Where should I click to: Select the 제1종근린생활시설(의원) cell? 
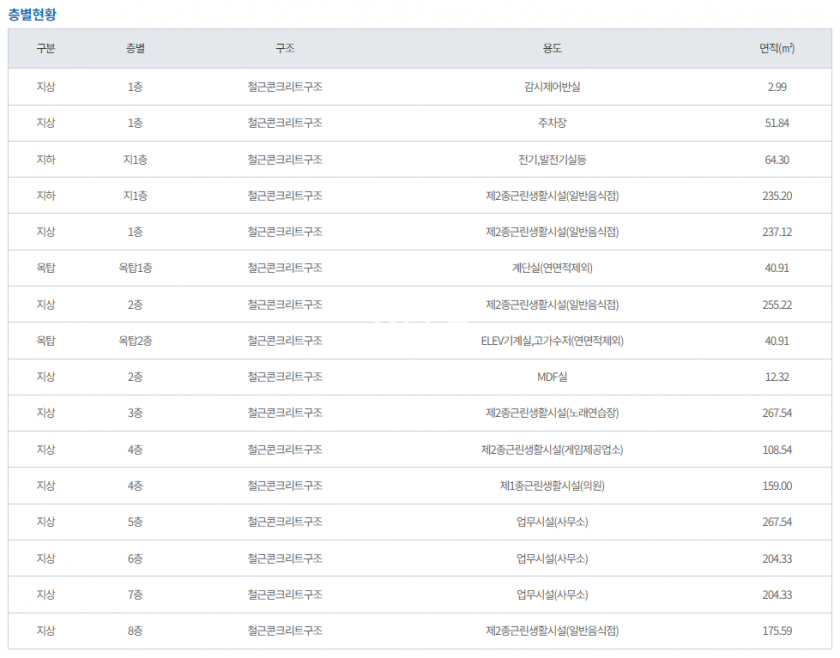point(552,486)
